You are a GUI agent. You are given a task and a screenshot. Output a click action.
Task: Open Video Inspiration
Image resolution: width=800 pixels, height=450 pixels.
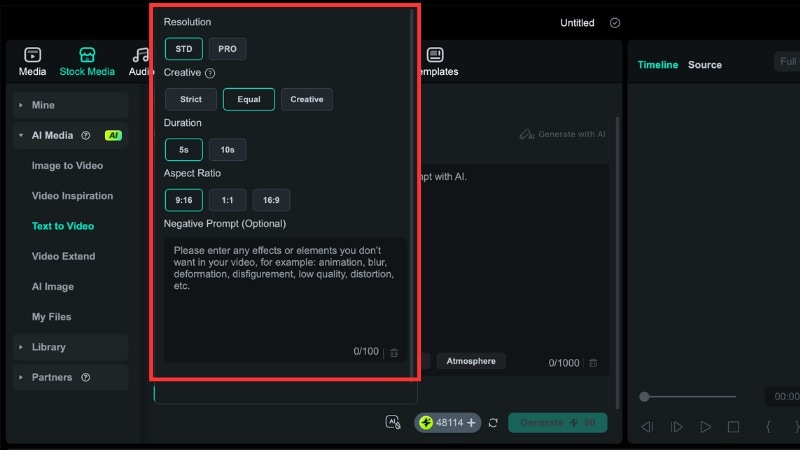[x=72, y=196]
